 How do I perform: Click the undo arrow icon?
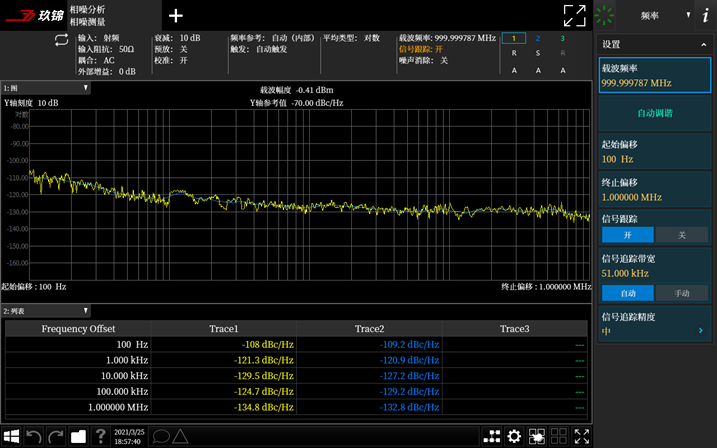(x=33, y=436)
